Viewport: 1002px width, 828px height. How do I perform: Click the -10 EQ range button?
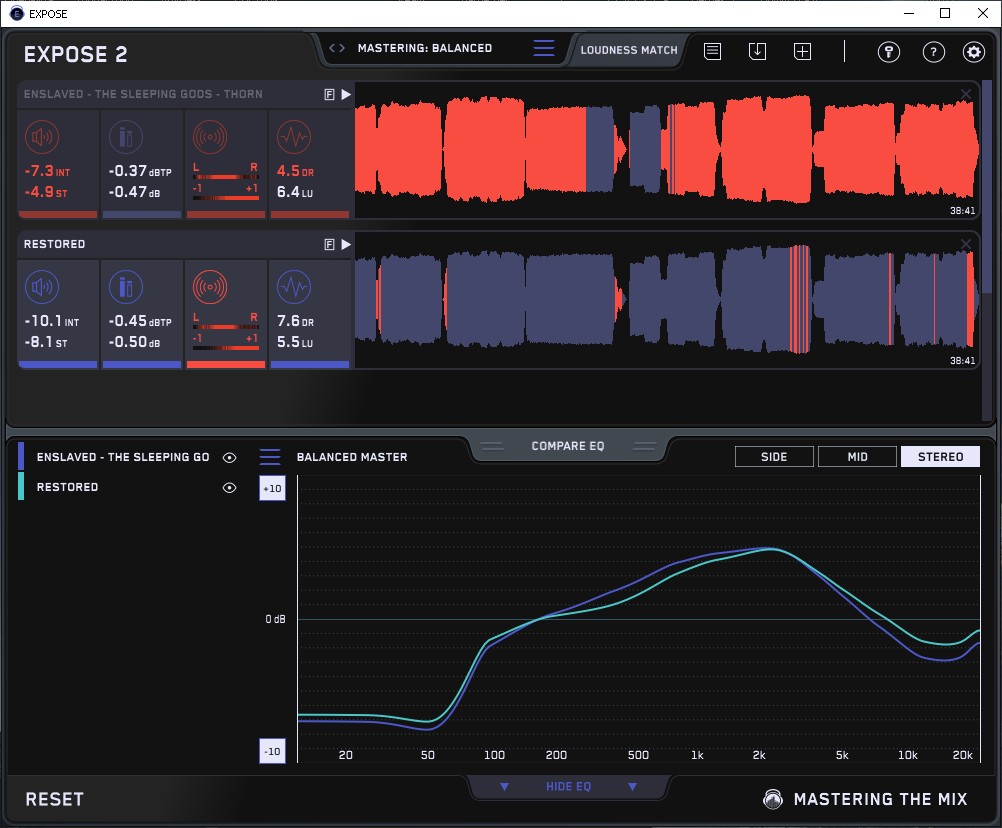[x=272, y=751]
